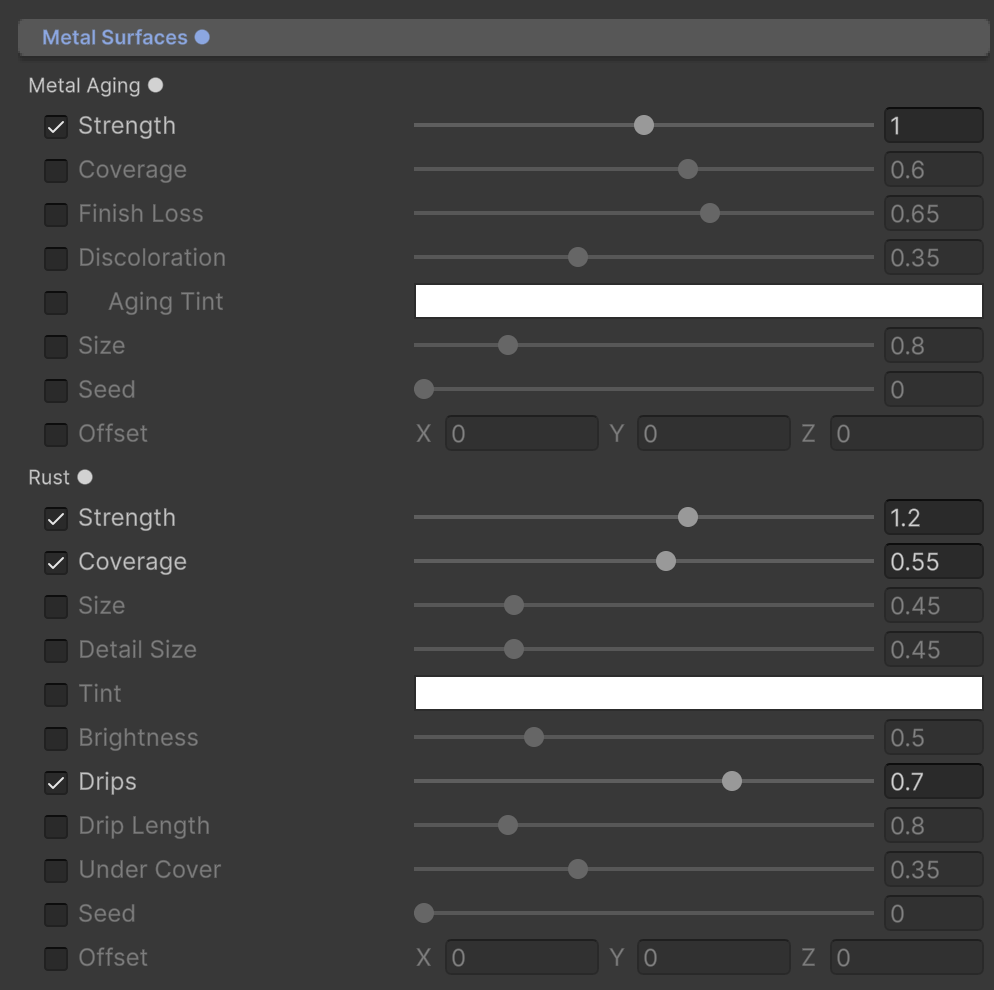Enable the Rust Offset checkbox
994x990 pixels.
(56, 958)
